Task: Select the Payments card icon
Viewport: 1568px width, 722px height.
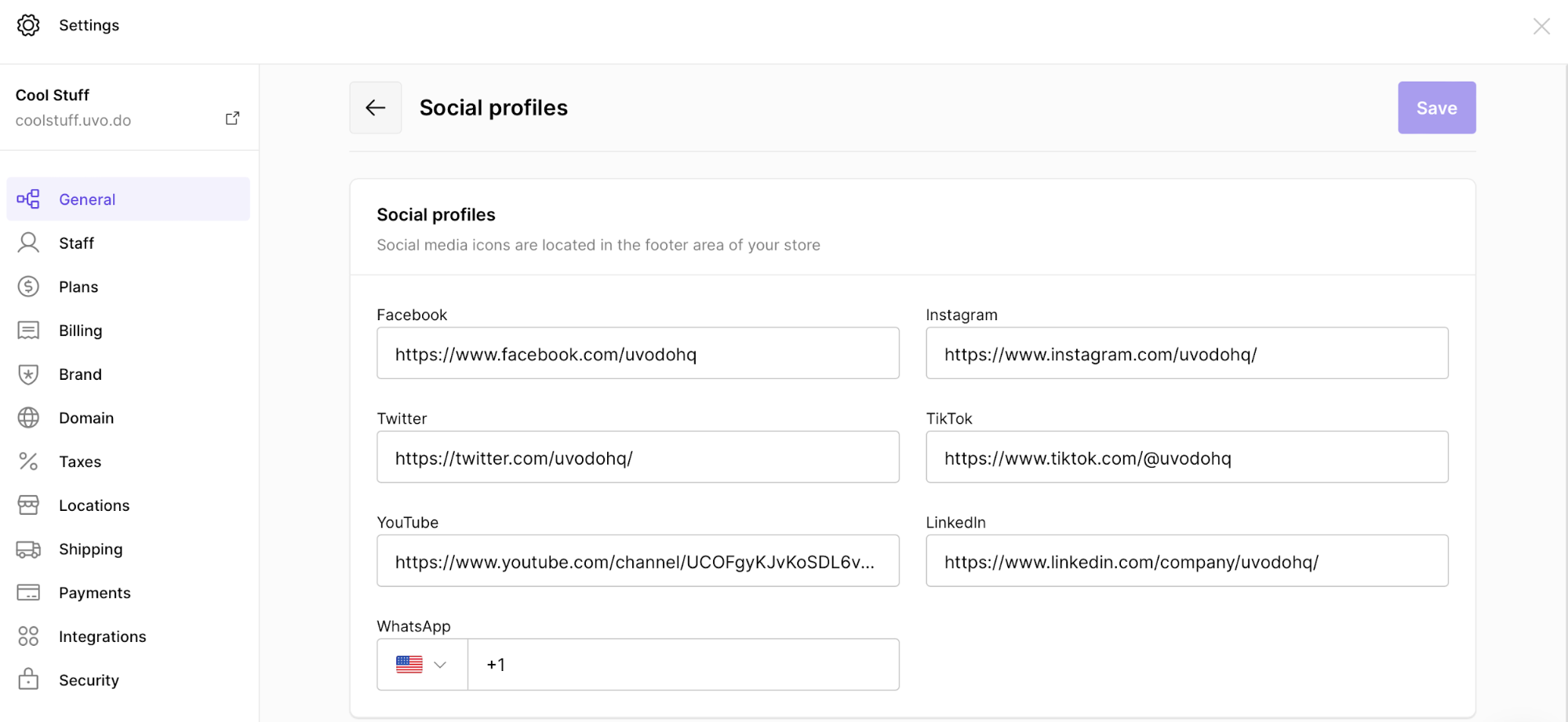Action: coord(28,593)
